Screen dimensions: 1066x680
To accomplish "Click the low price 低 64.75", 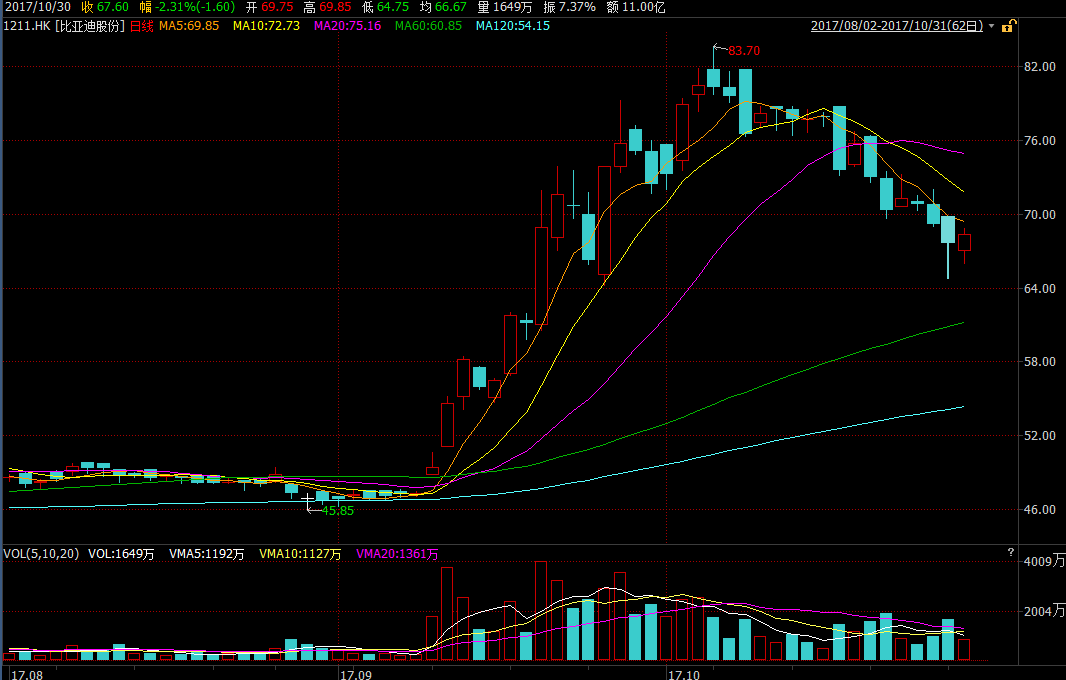I will 385,7.
